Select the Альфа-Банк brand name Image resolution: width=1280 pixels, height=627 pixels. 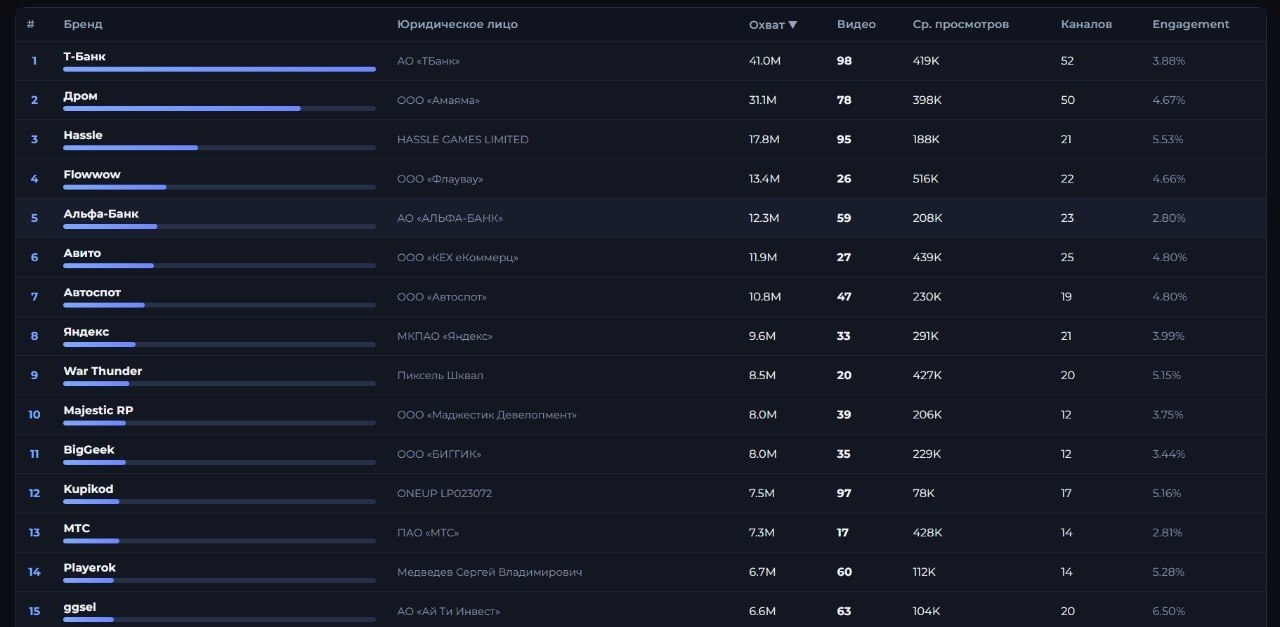click(101, 214)
